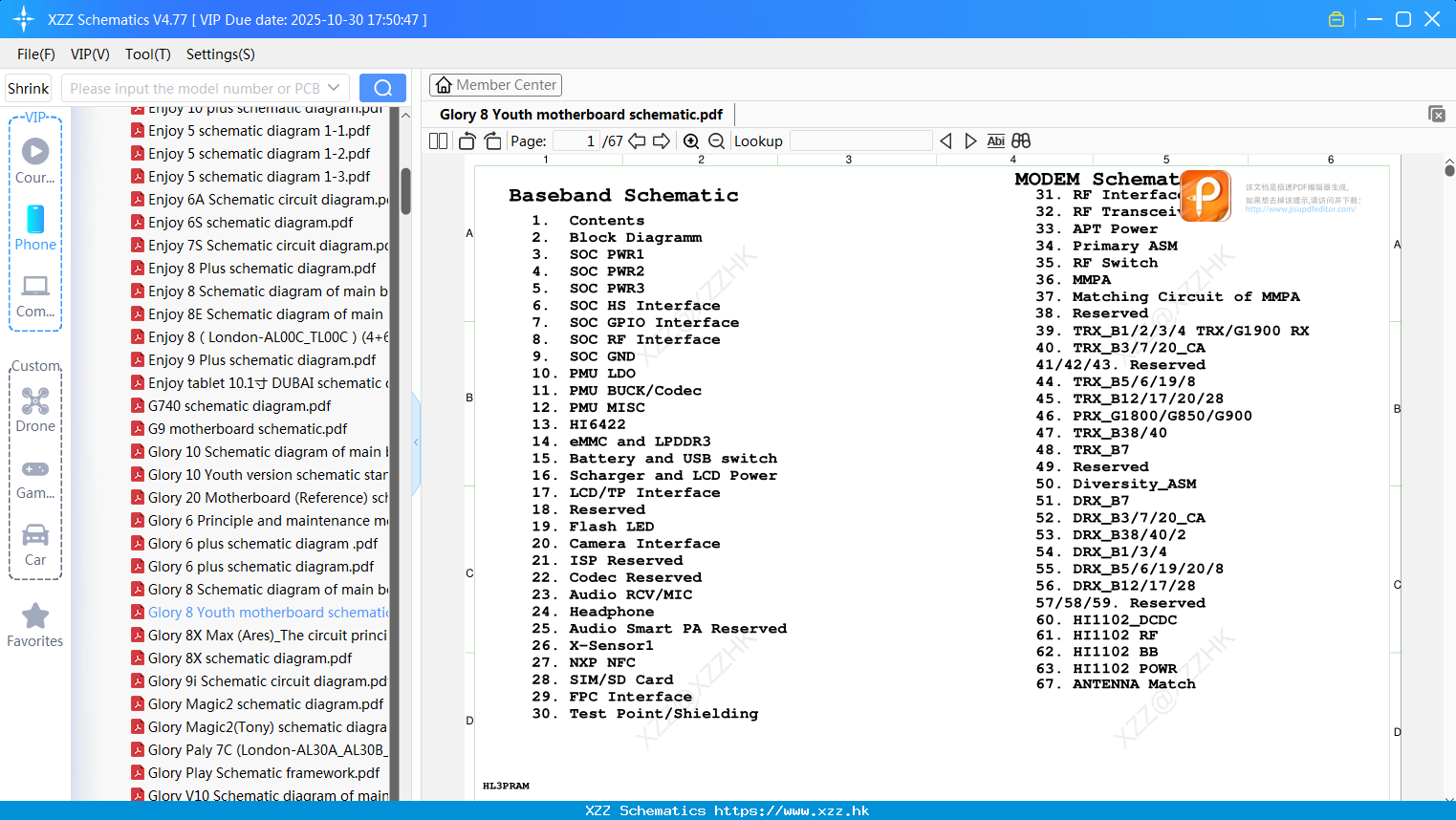Click the Shrink button
The width and height of the screenshot is (1456, 820).
click(x=29, y=88)
